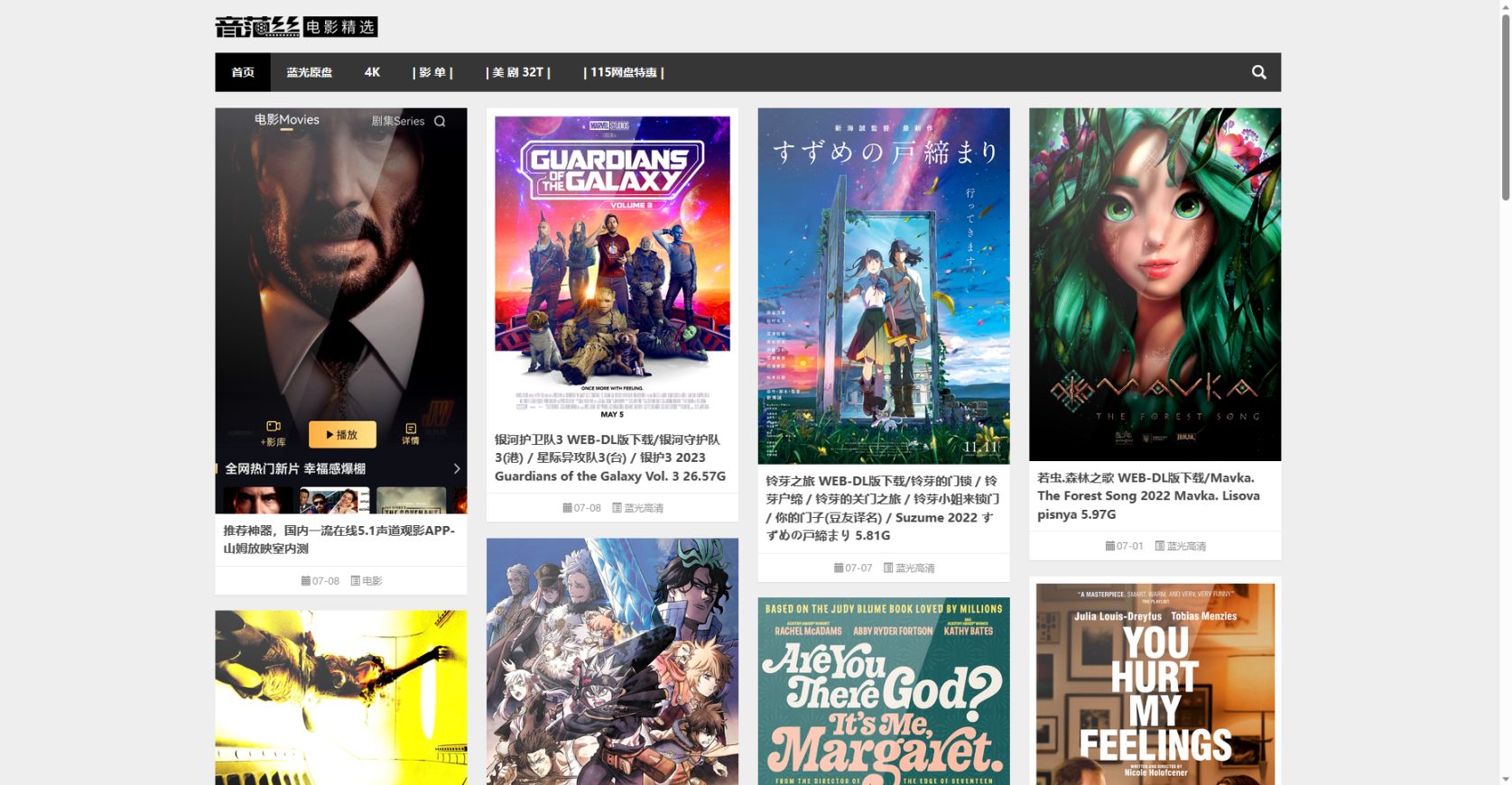1512x785 pixels.
Task: Click the category icon on the 铃芽之旅 card
Action: tap(888, 568)
